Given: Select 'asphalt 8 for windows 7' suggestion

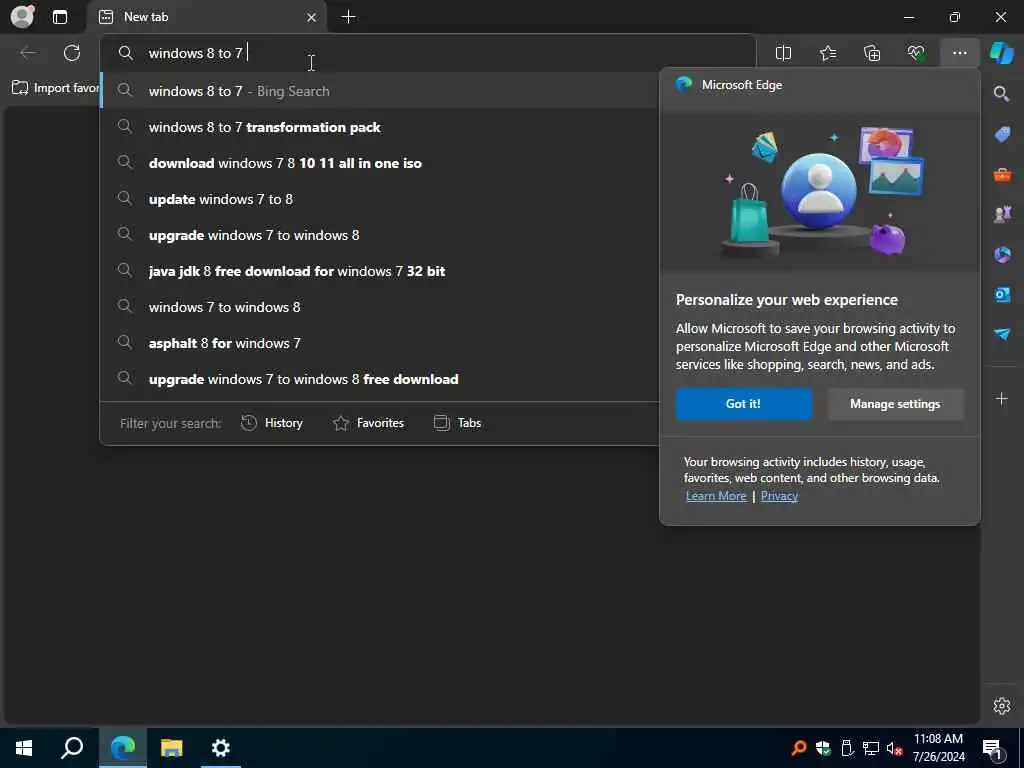Looking at the screenshot, I should [x=379, y=343].
